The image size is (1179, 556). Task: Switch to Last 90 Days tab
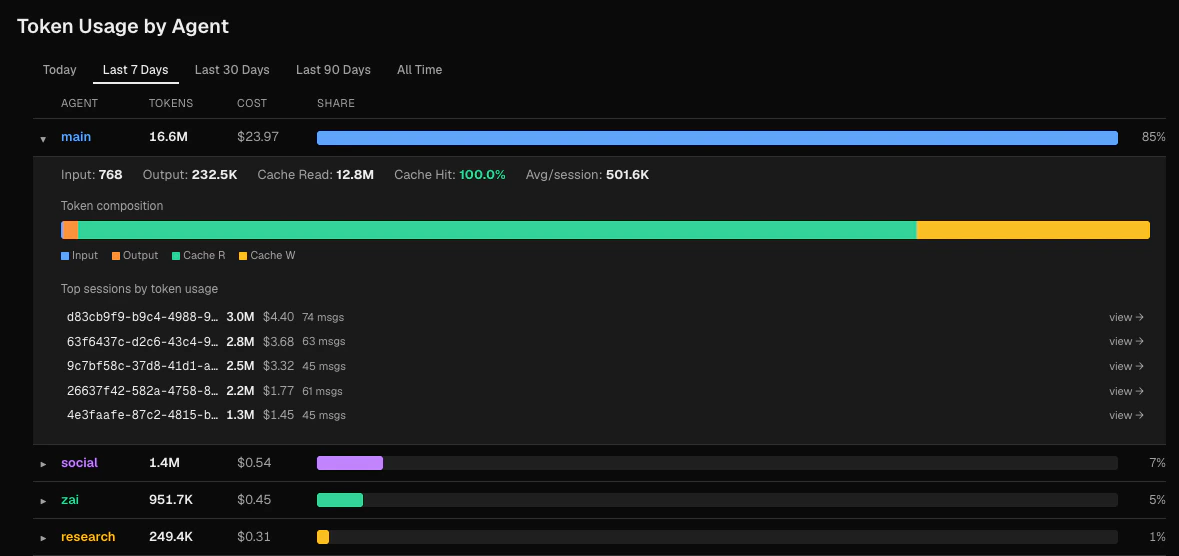[333, 70]
